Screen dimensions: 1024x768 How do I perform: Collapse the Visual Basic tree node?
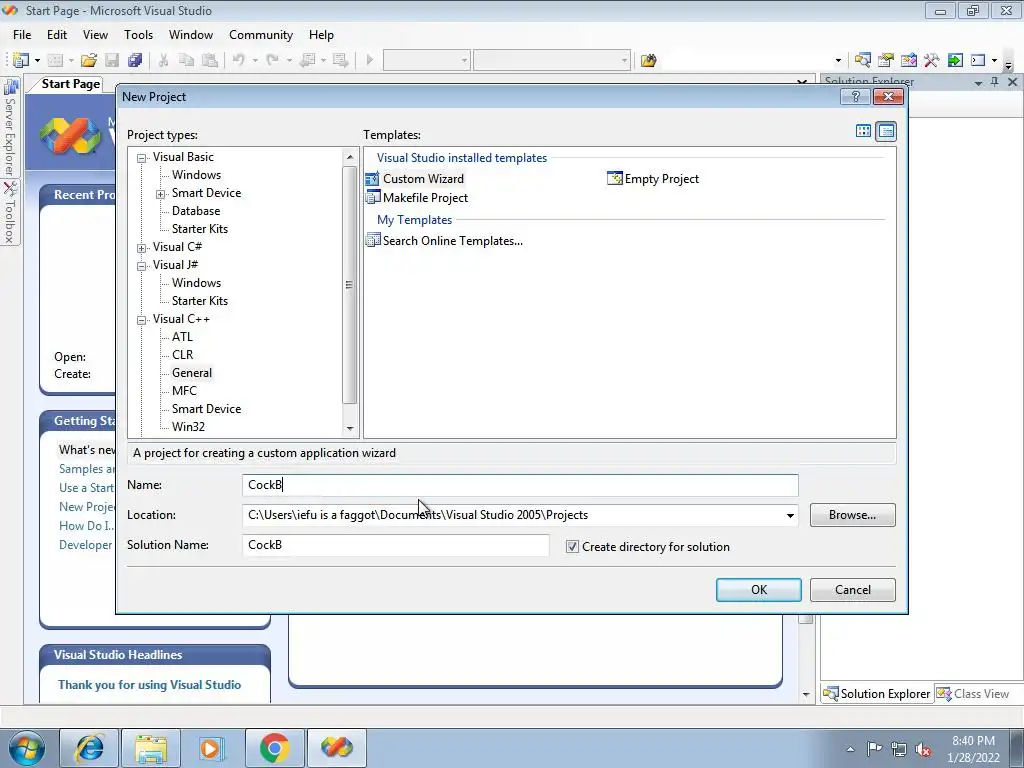point(141,157)
